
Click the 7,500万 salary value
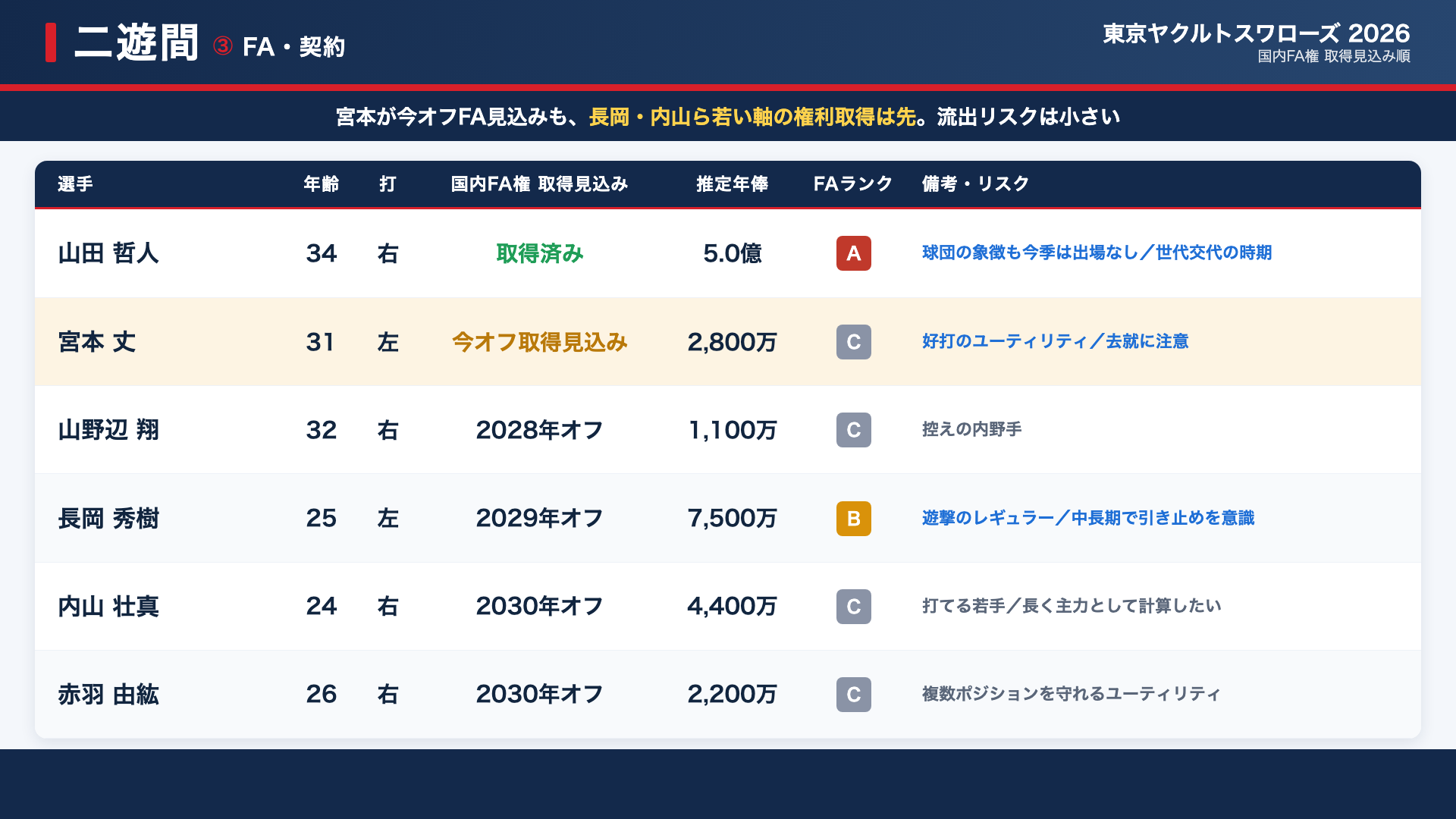[732, 519]
